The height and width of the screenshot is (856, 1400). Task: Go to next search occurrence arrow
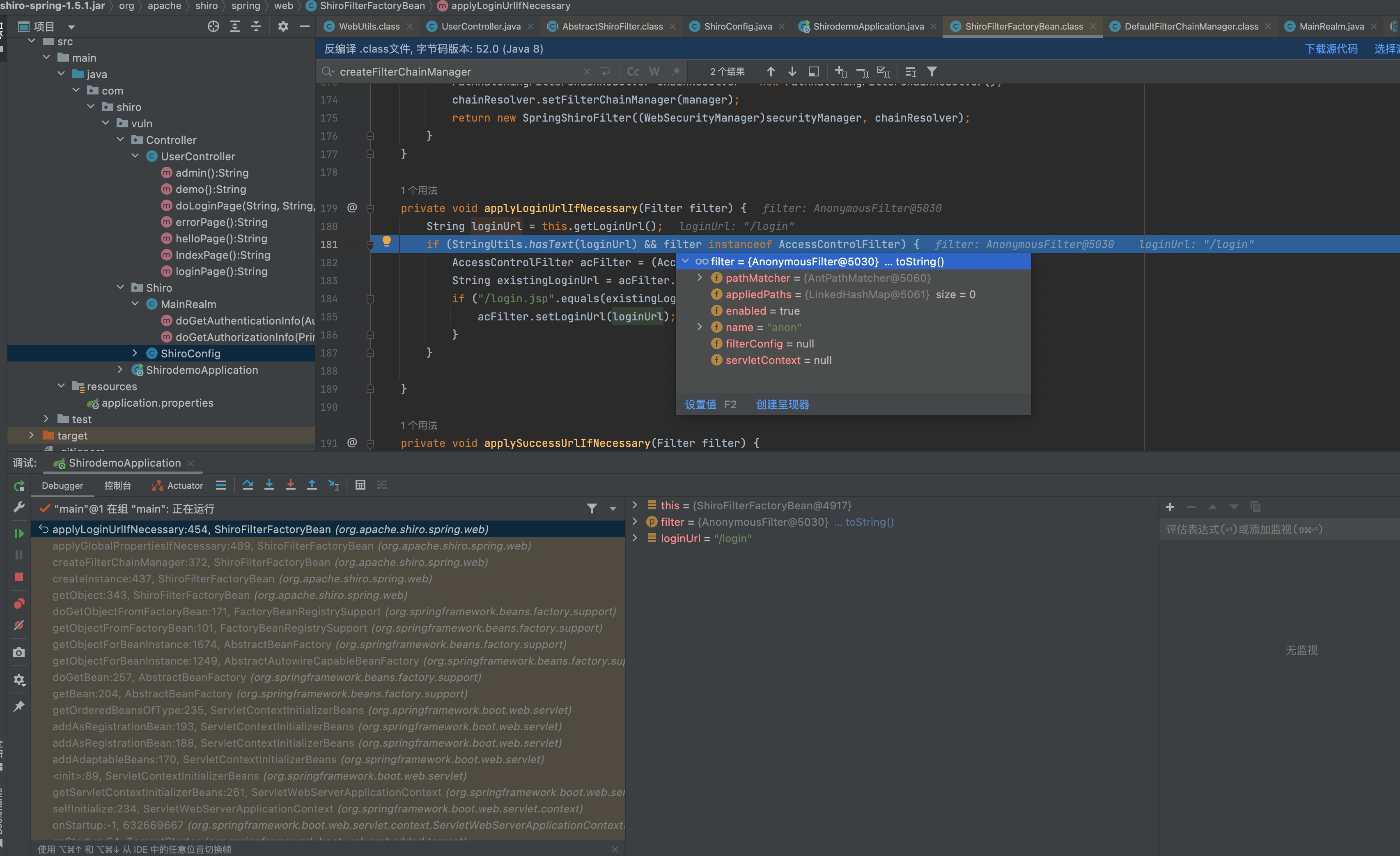point(792,71)
